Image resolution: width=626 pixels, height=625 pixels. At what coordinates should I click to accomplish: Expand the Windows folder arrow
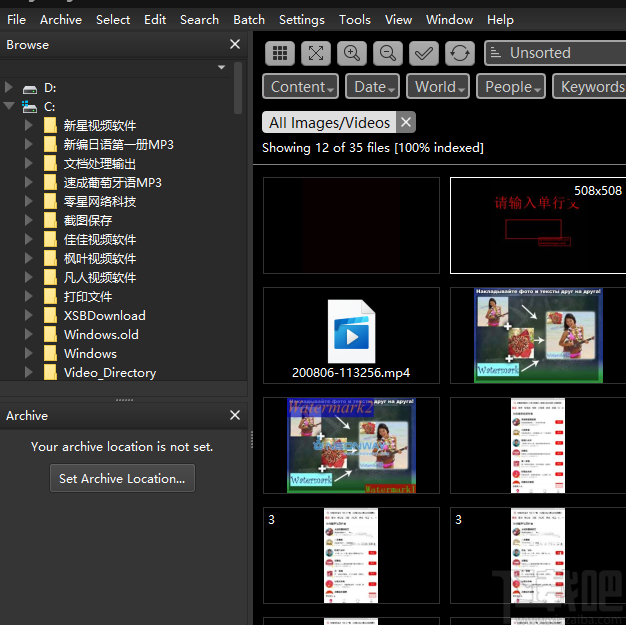[28, 353]
